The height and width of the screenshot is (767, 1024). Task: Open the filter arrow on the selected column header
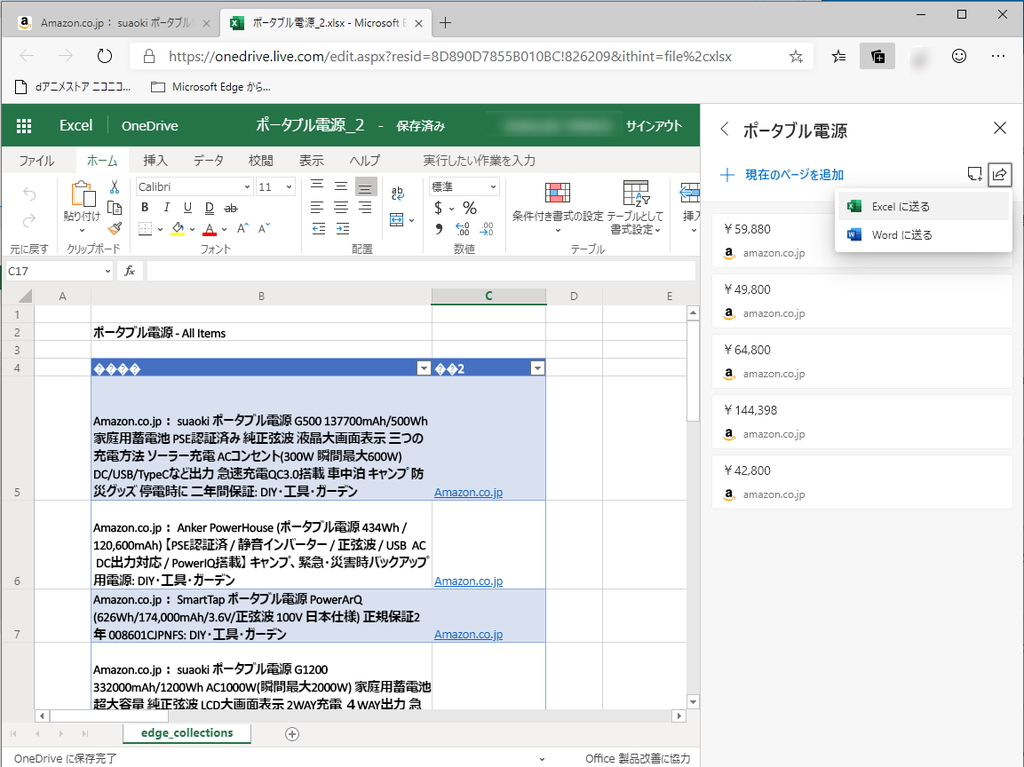point(537,368)
